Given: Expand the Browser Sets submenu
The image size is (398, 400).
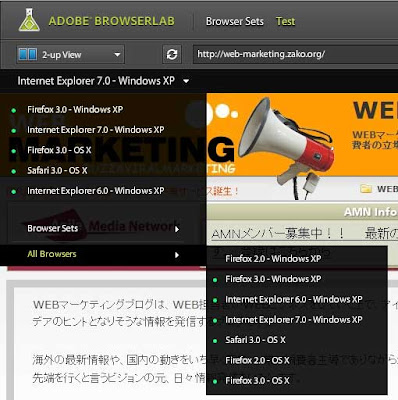Looking at the screenshot, I should coord(103,229).
